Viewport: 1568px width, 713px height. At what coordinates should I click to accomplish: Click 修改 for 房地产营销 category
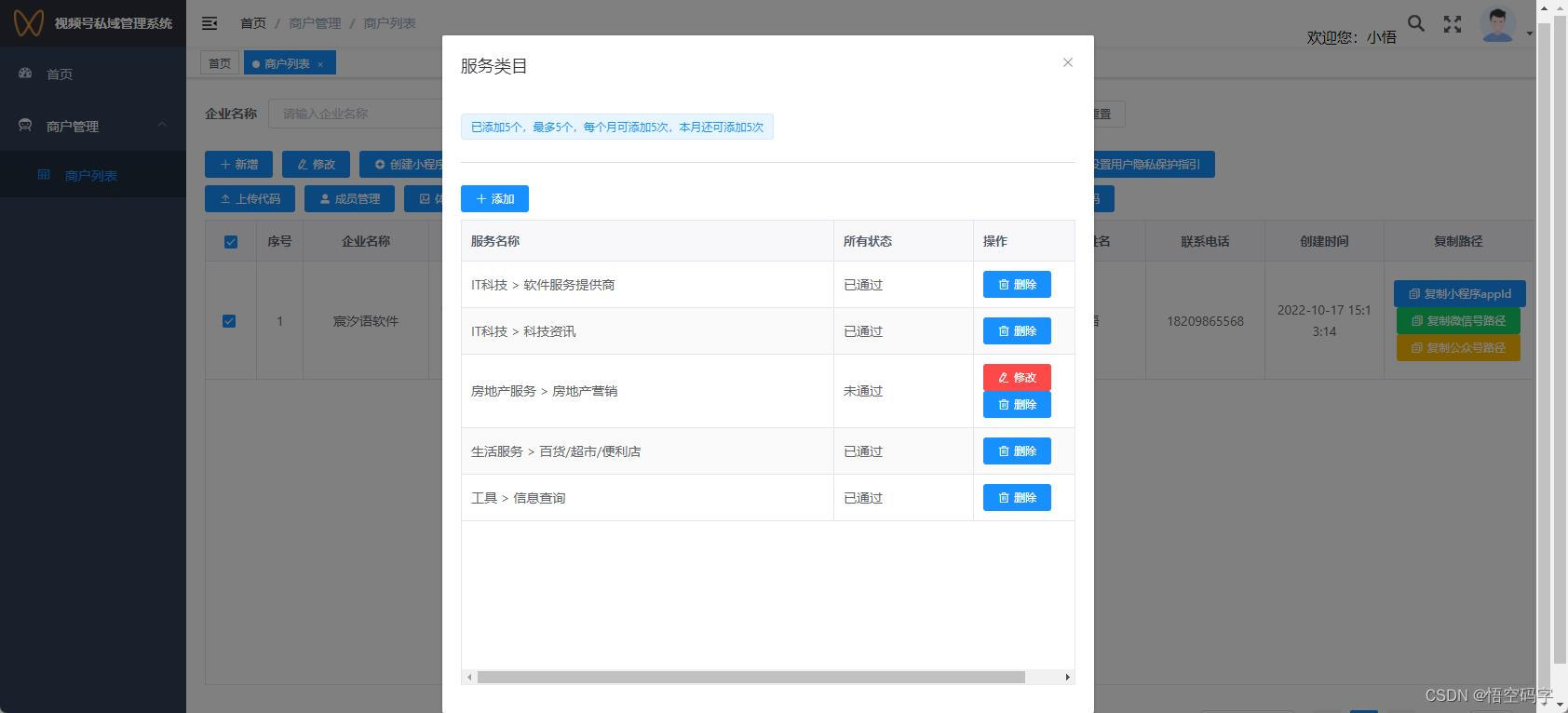click(x=1017, y=377)
